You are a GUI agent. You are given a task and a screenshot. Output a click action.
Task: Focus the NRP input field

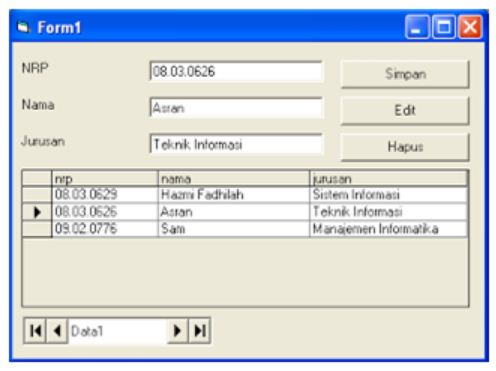(236, 71)
